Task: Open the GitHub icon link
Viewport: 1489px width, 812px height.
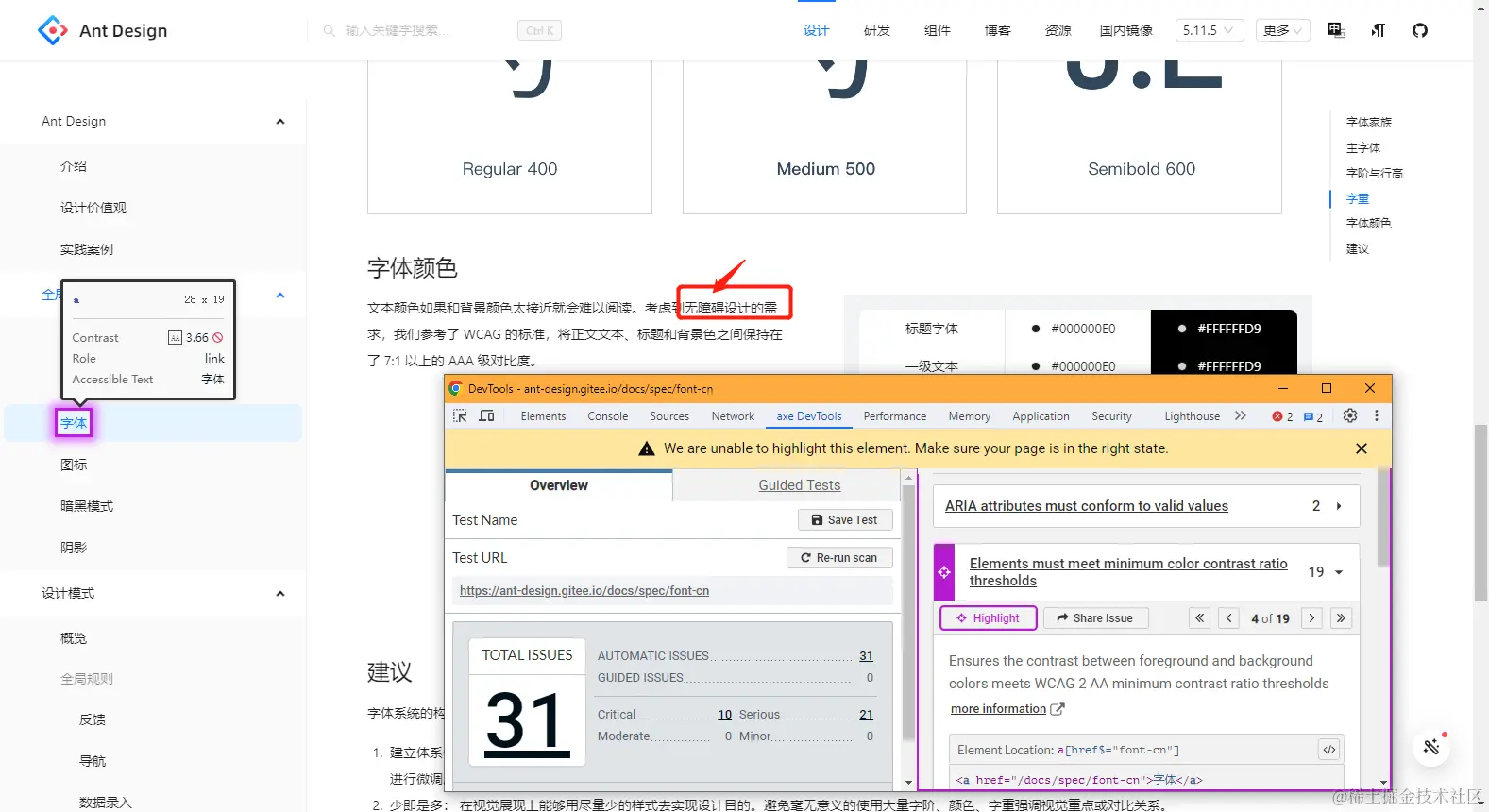Action: pos(1420,30)
